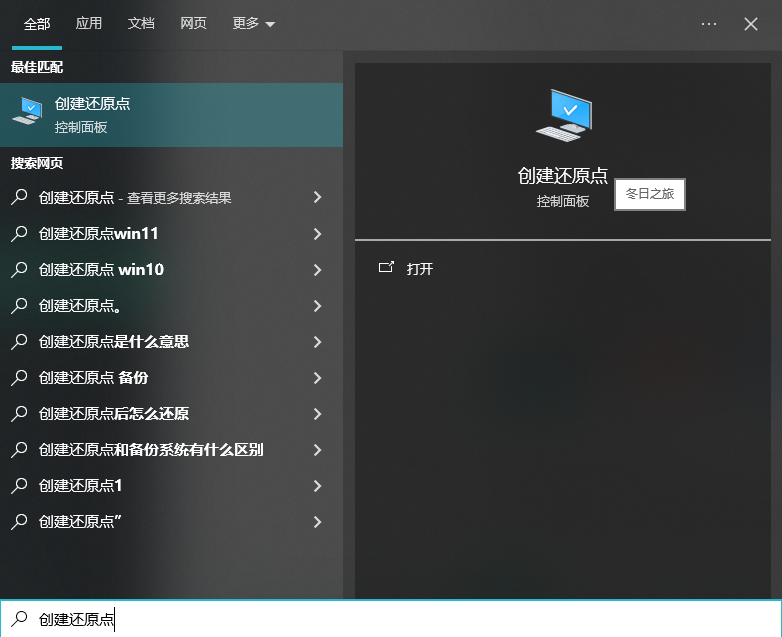Screen dimensions: 782x637
Task: Select suggestion 创建还原点是什么意思
Action: pos(172,342)
